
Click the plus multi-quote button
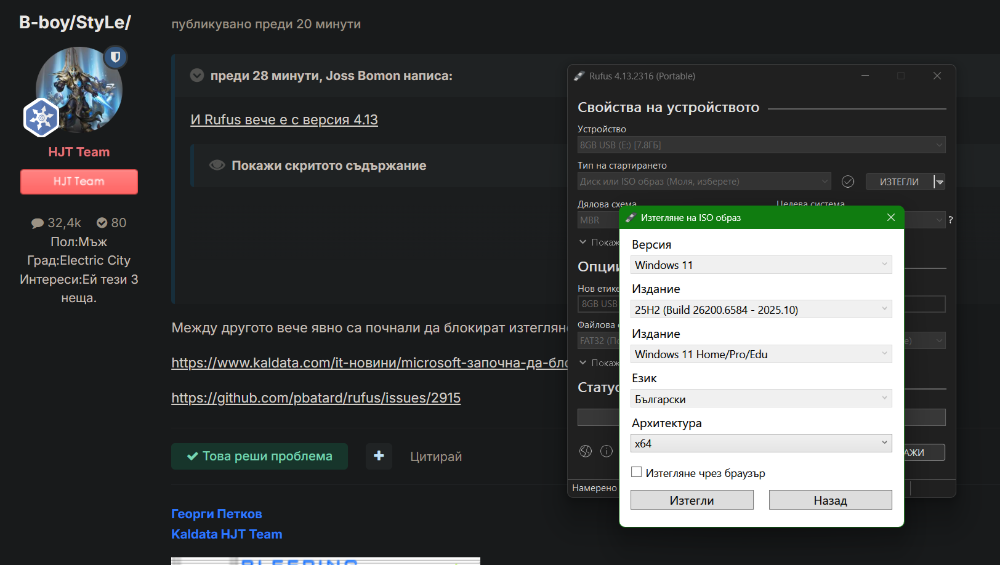click(379, 456)
